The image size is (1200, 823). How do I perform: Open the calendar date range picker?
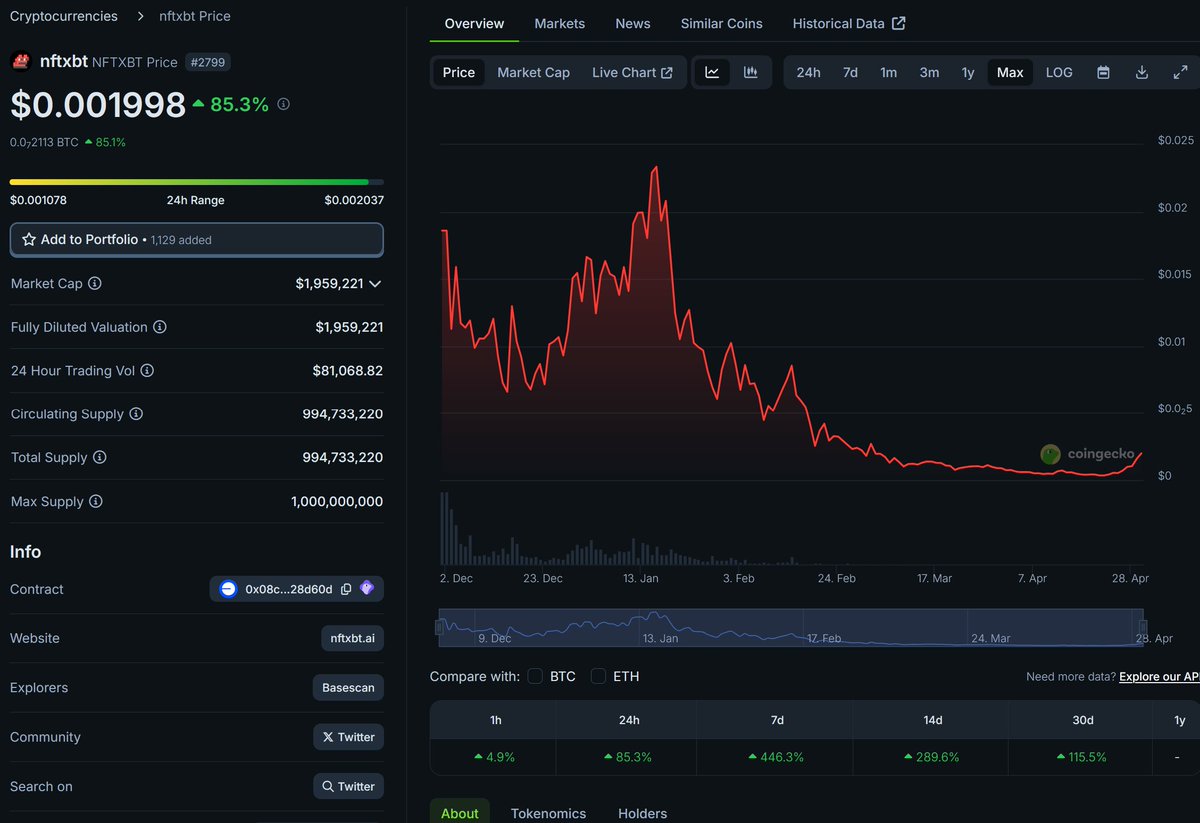(1103, 72)
